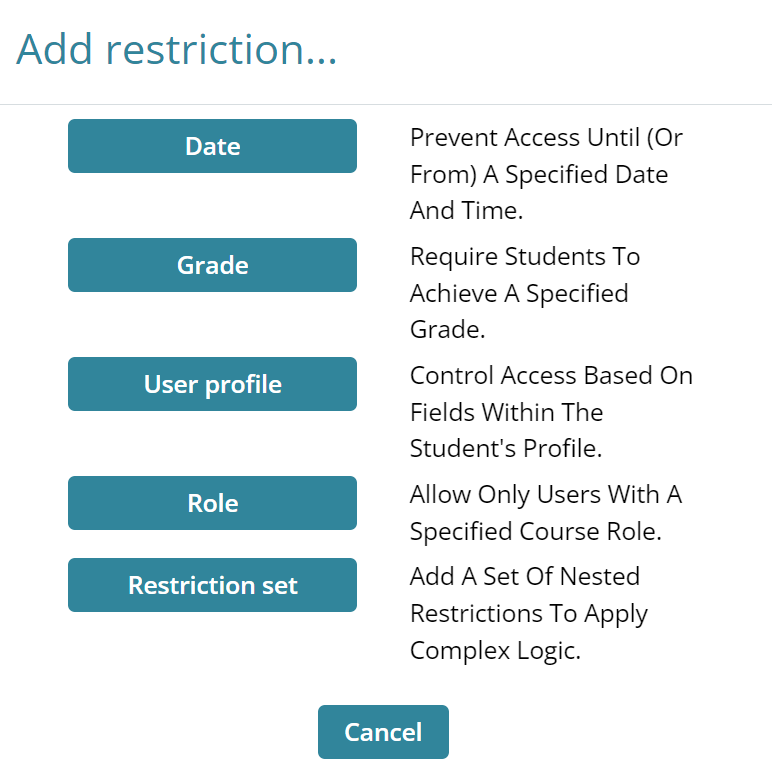Click the "Achieve A Specified" text line
Image resolution: width=772 pixels, height=770 pixels.
click(519, 293)
